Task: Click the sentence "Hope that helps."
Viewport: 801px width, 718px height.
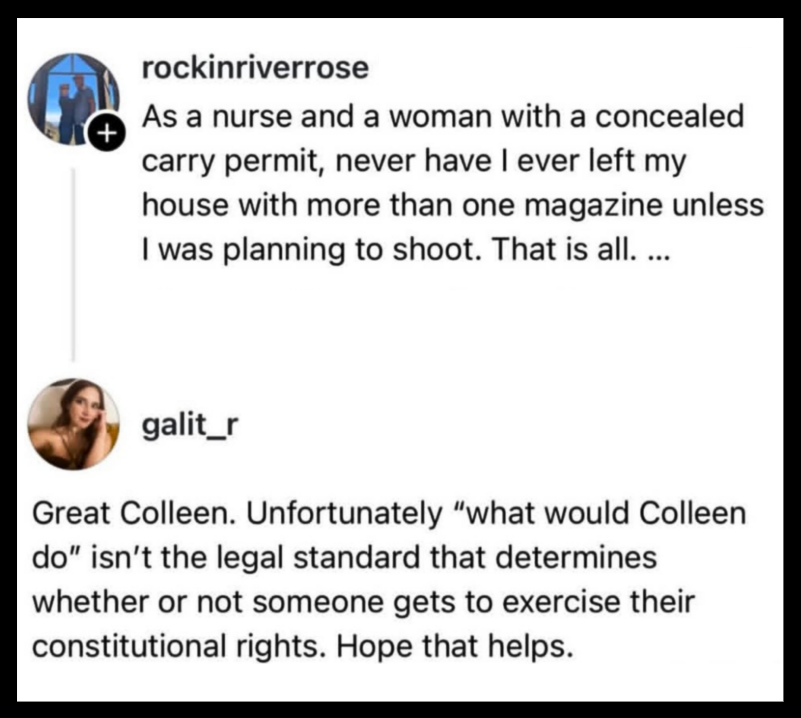Action: coord(454,647)
